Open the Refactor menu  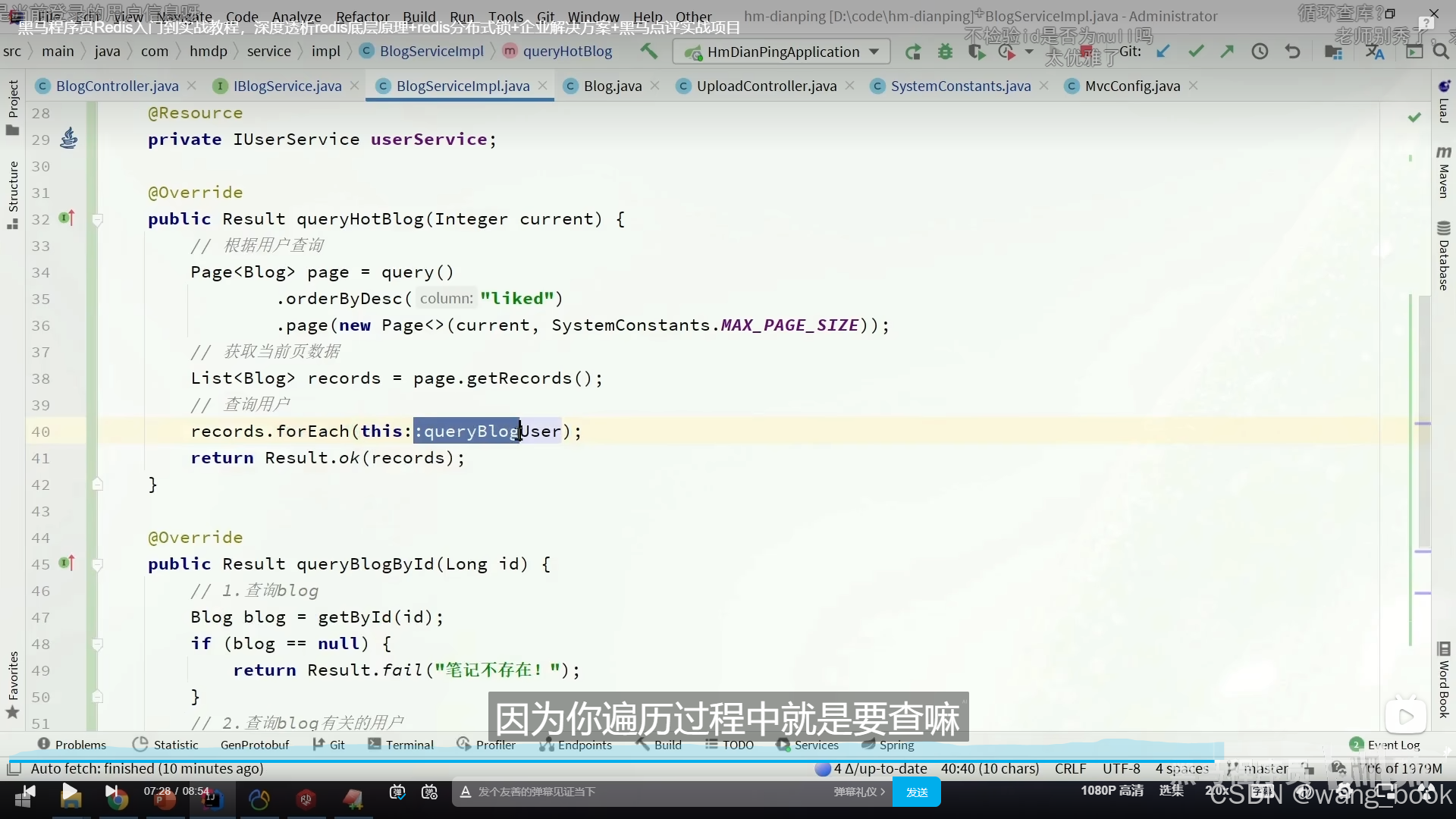(x=362, y=16)
